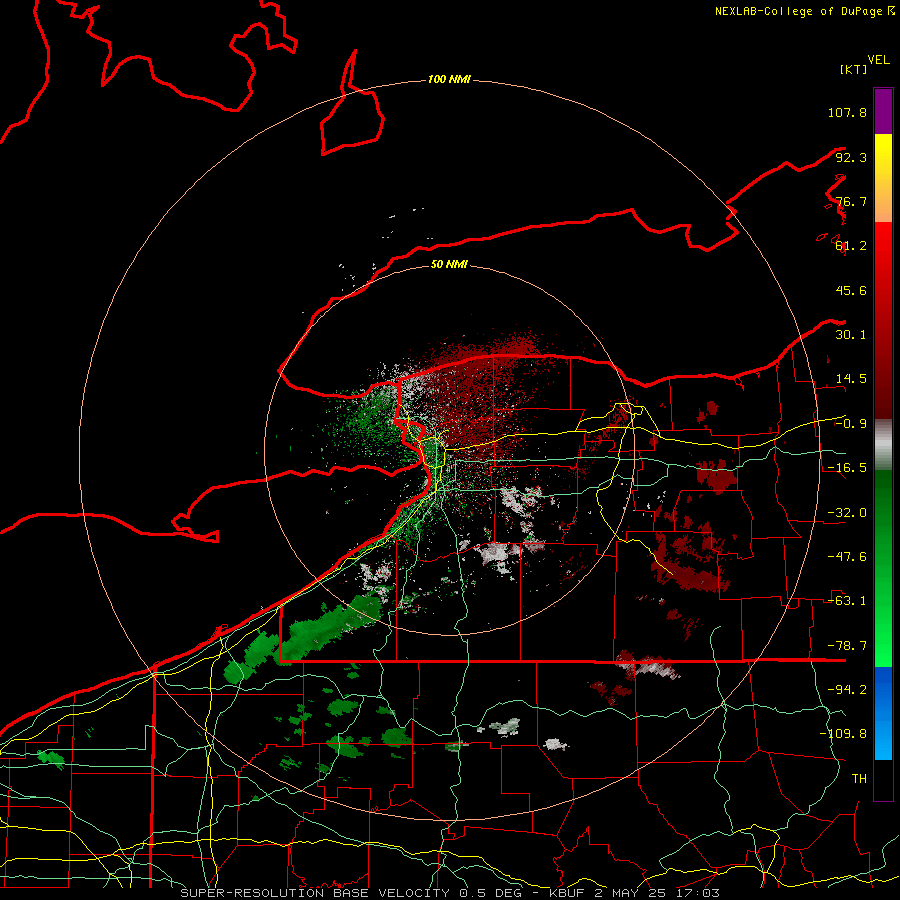Click the -109.8 legend value
The width and height of the screenshot is (900, 900).
tap(843, 734)
